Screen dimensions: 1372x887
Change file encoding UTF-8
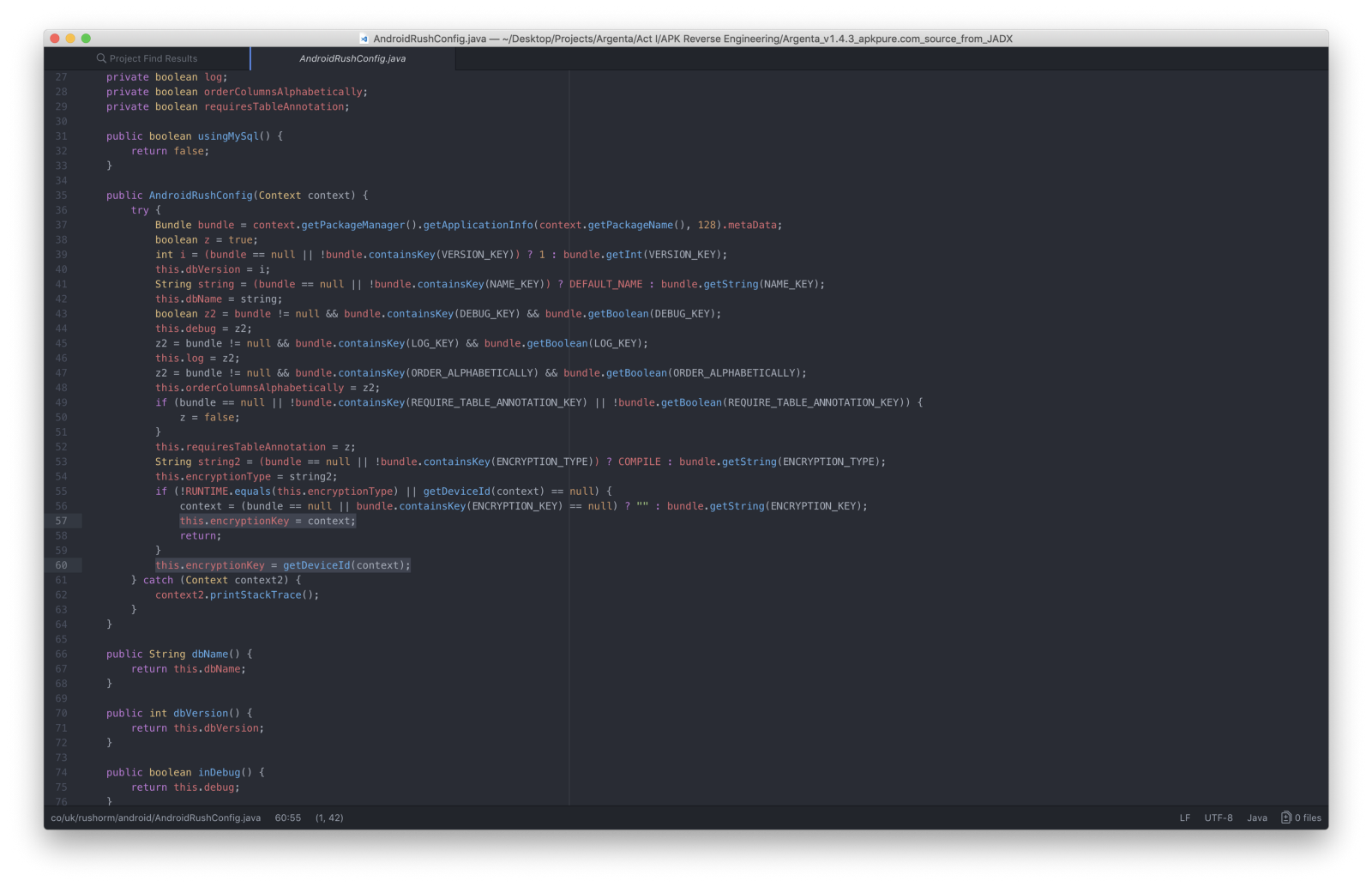tap(1219, 818)
